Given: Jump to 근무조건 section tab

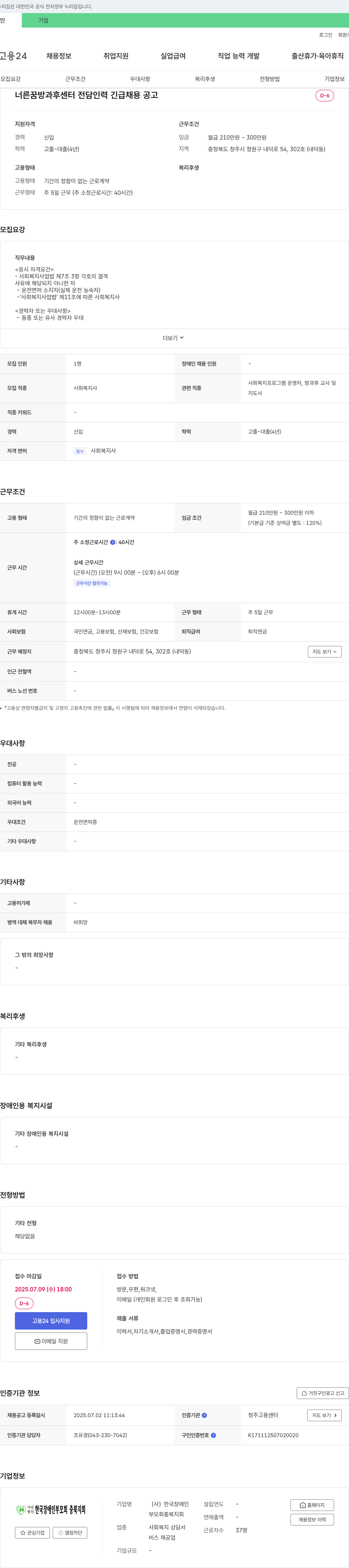Looking at the screenshot, I should pyautogui.click(x=76, y=79).
